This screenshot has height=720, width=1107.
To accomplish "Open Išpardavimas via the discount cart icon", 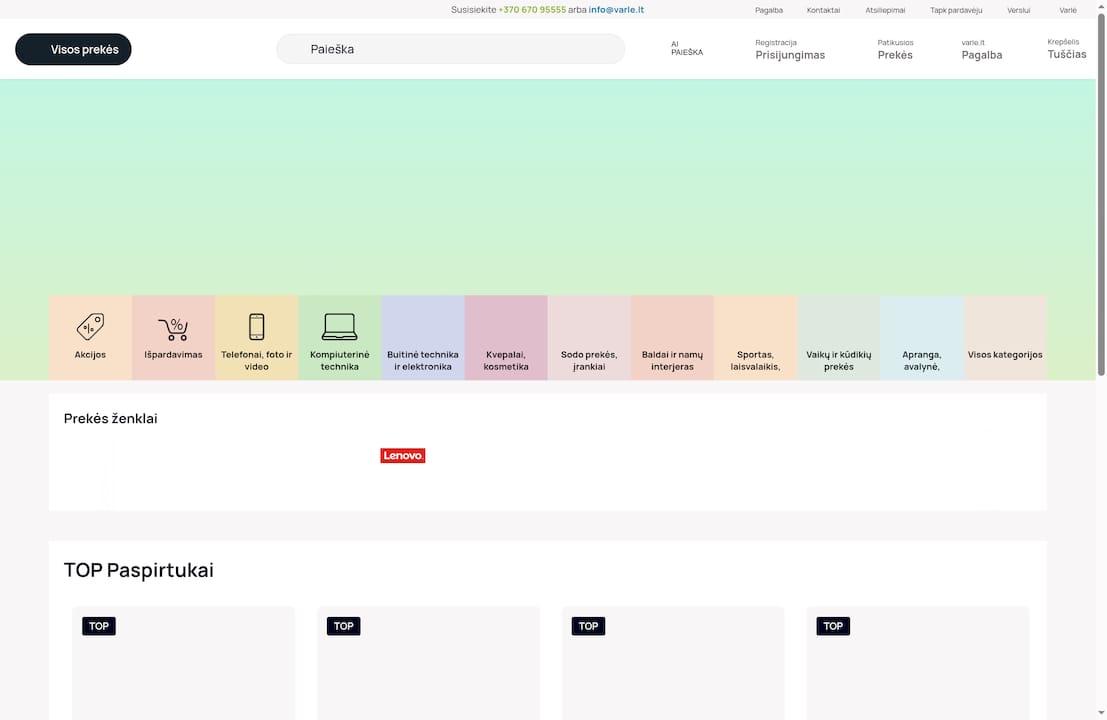I will pyautogui.click(x=173, y=328).
